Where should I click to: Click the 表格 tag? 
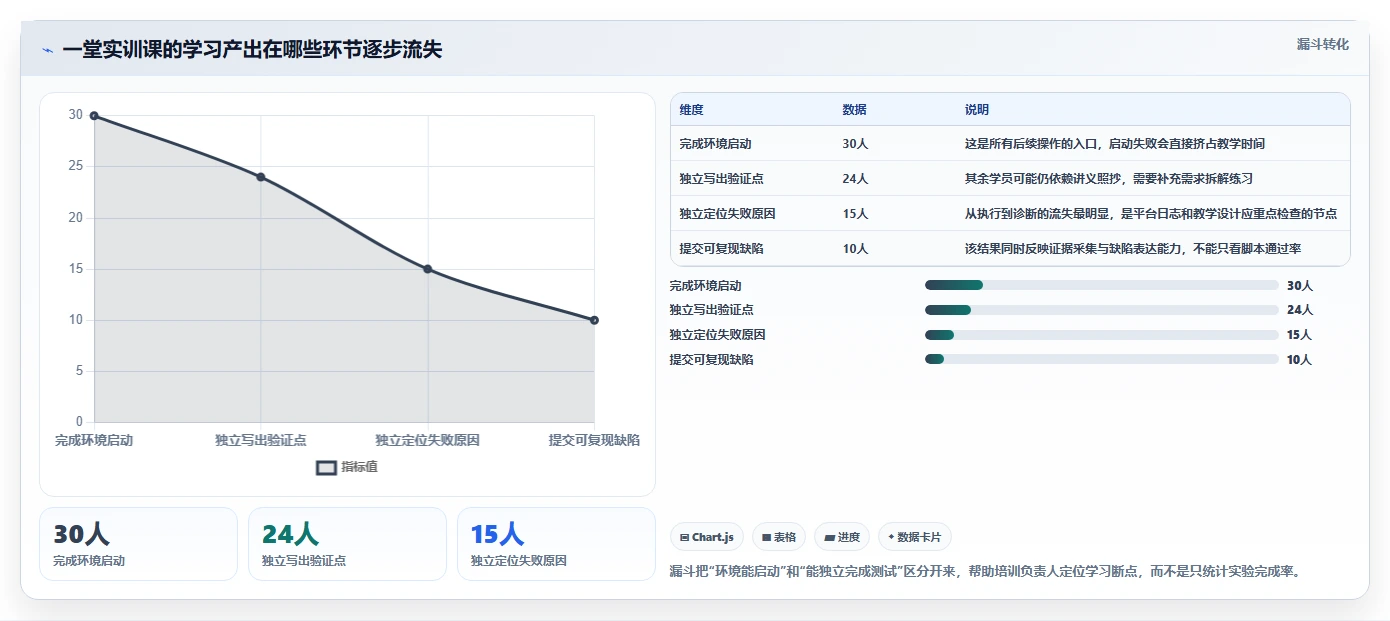point(779,537)
